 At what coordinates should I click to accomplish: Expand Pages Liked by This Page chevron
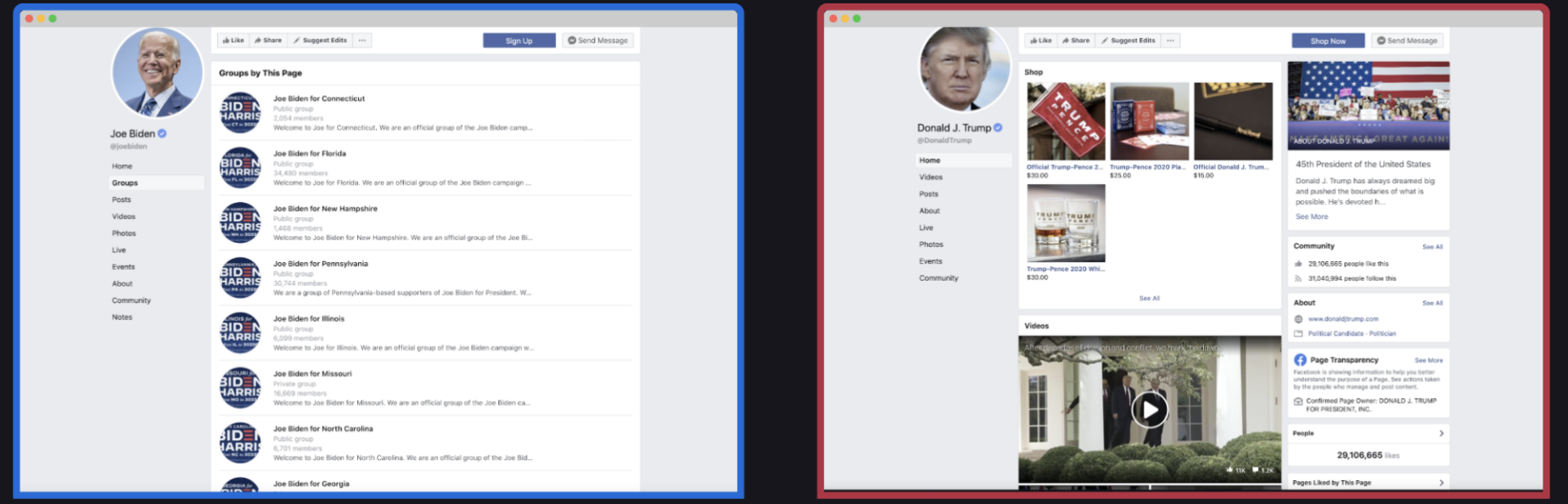[x=1441, y=483]
